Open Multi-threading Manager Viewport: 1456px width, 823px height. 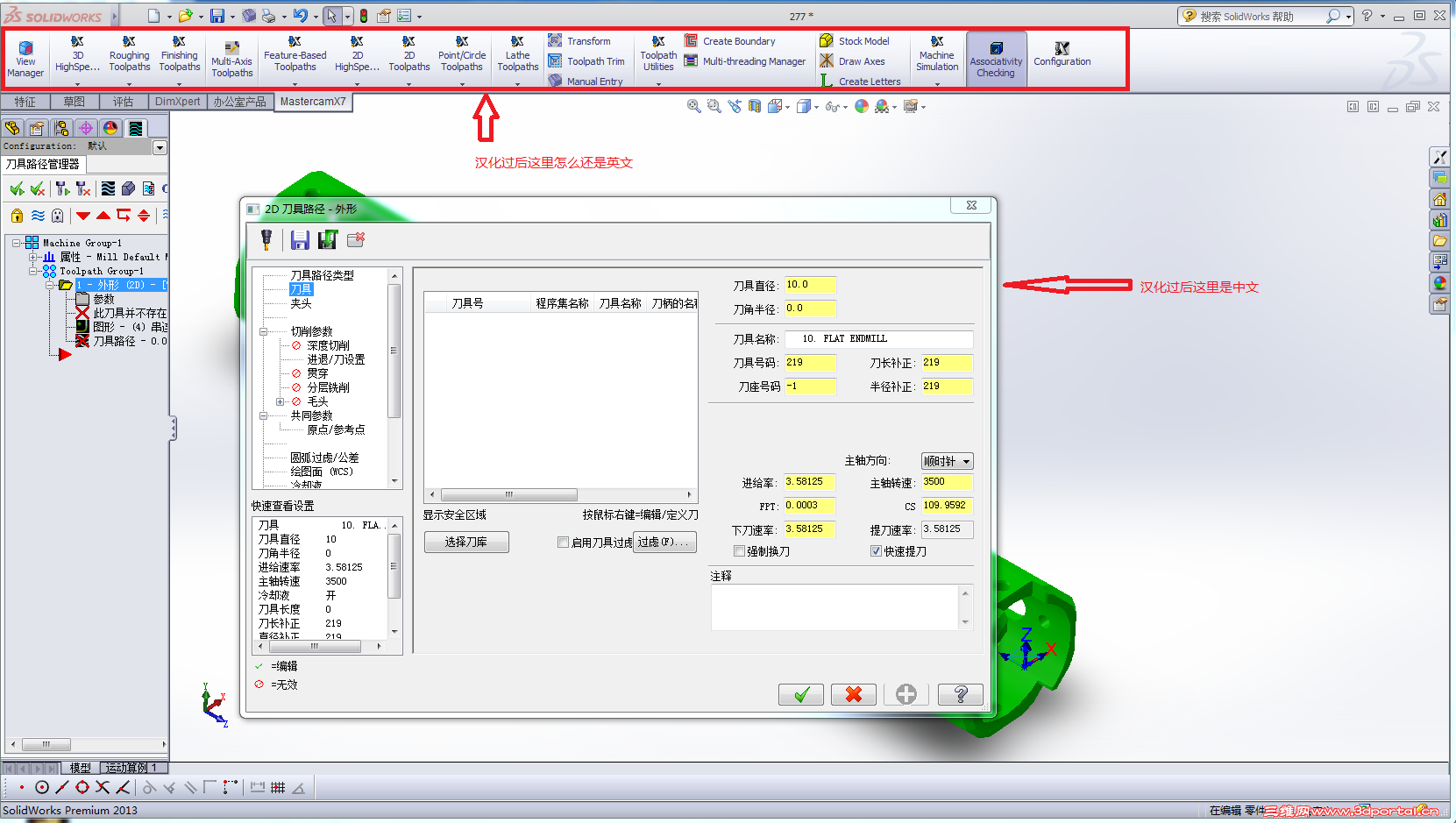pos(744,61)
